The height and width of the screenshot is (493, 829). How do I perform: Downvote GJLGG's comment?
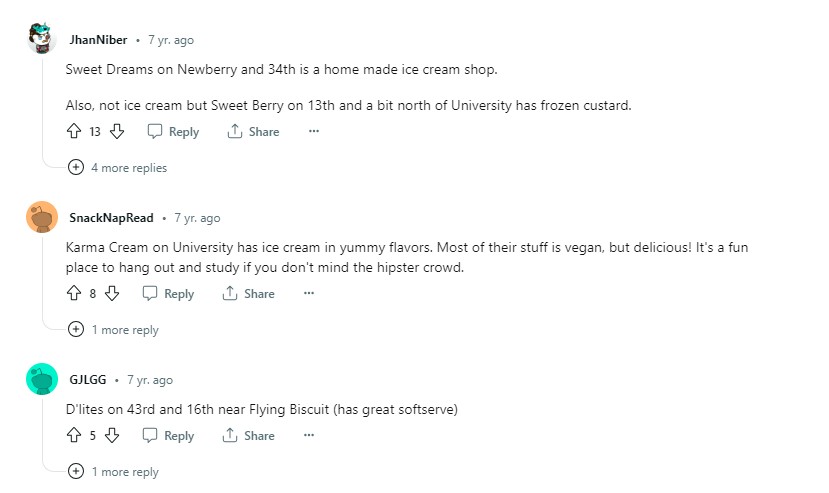point(112,436)
